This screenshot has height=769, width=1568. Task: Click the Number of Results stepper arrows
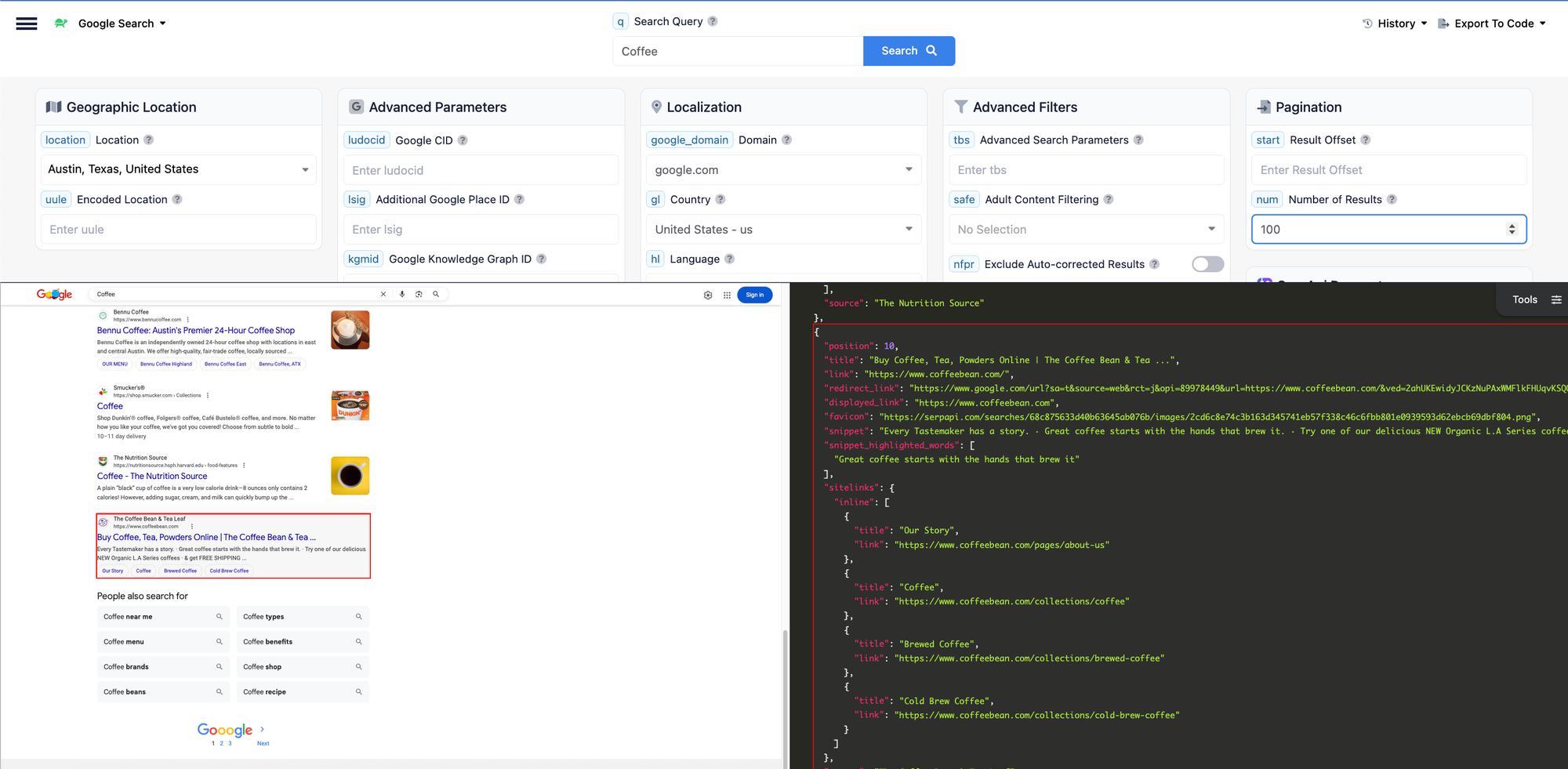click(1512, 230)
